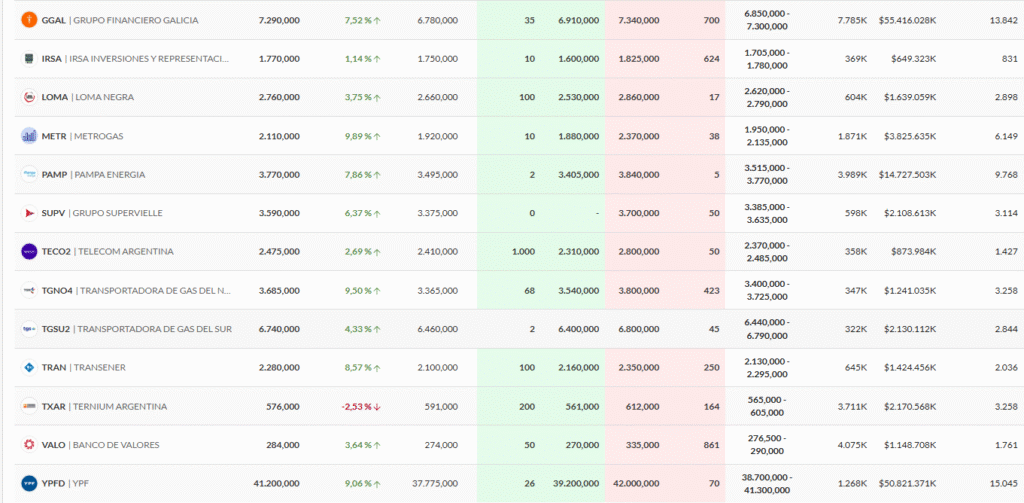Click the Transener logo icon

click(x=29, y=367)
